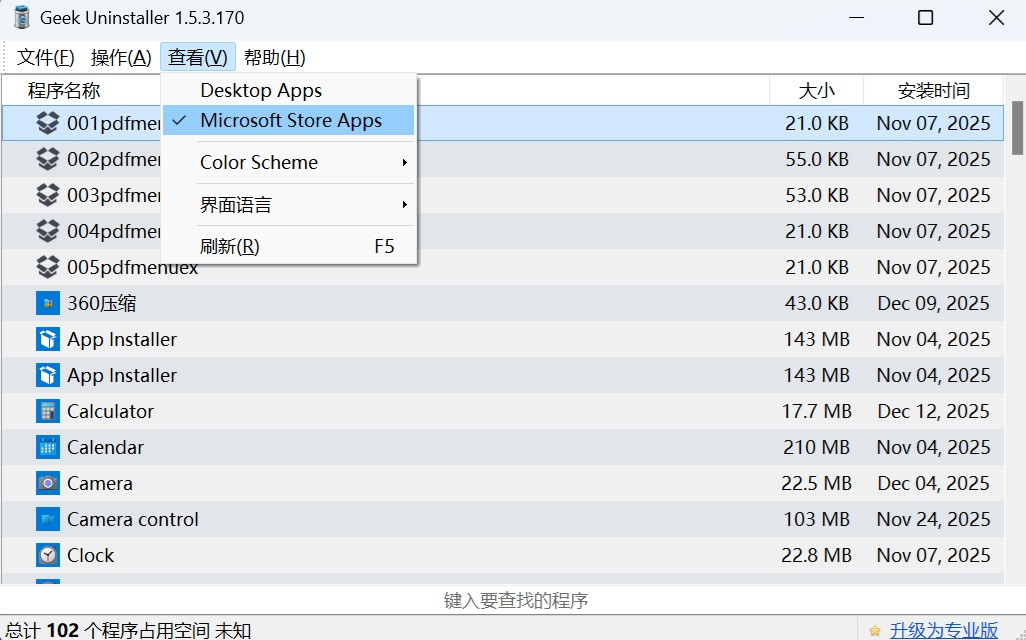Viewport: 1026px width, 640px height.
Task: Click the App Installer app icon
Action: click(47, 339)
